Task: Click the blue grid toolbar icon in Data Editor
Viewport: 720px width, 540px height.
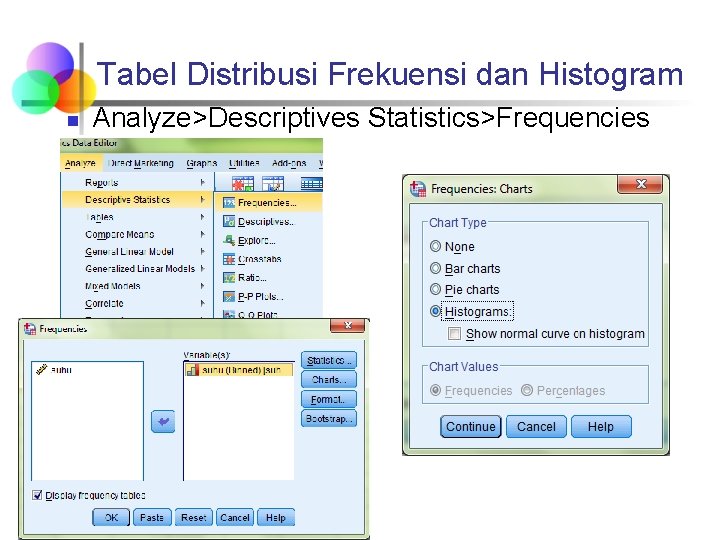Action: (x=311, y=184)
